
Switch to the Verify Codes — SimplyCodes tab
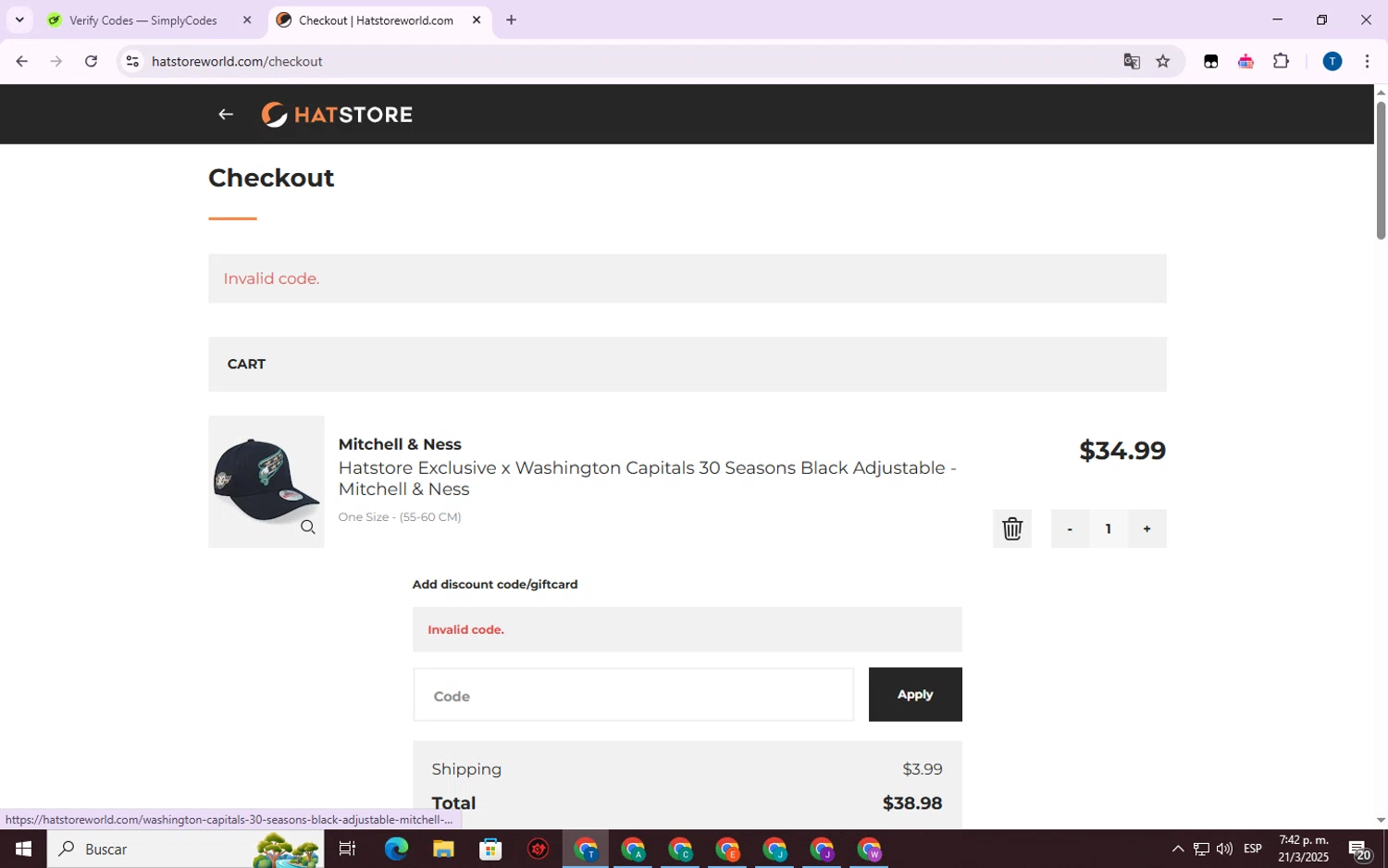(143, 20)
